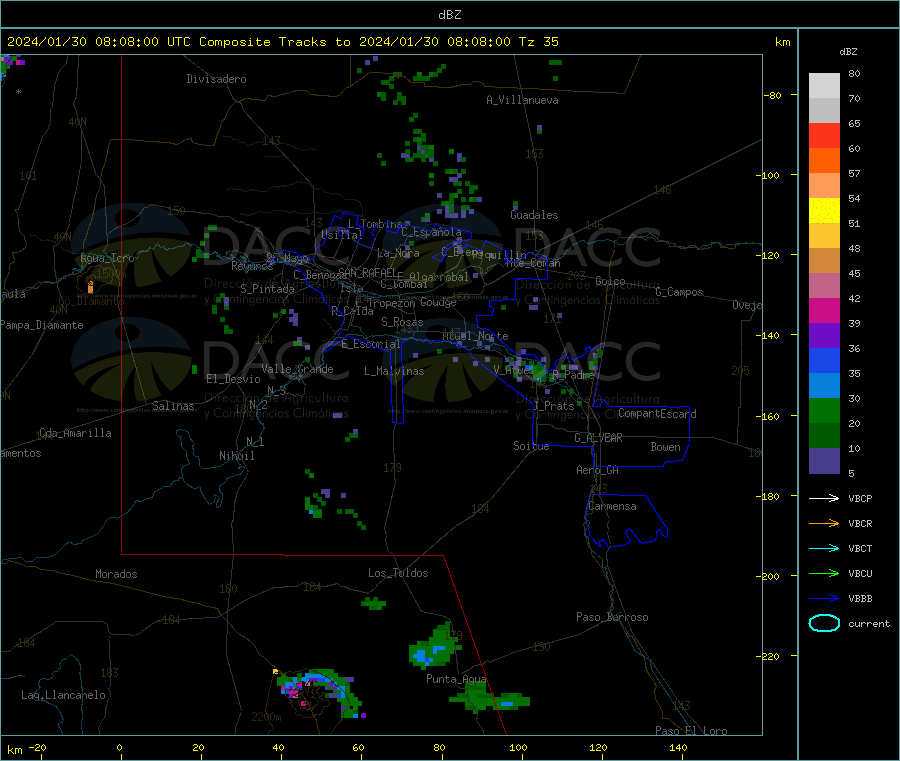This screenshot has width=900, height=761.
Task: Click the CompantEscard map label
Action: 657,414
